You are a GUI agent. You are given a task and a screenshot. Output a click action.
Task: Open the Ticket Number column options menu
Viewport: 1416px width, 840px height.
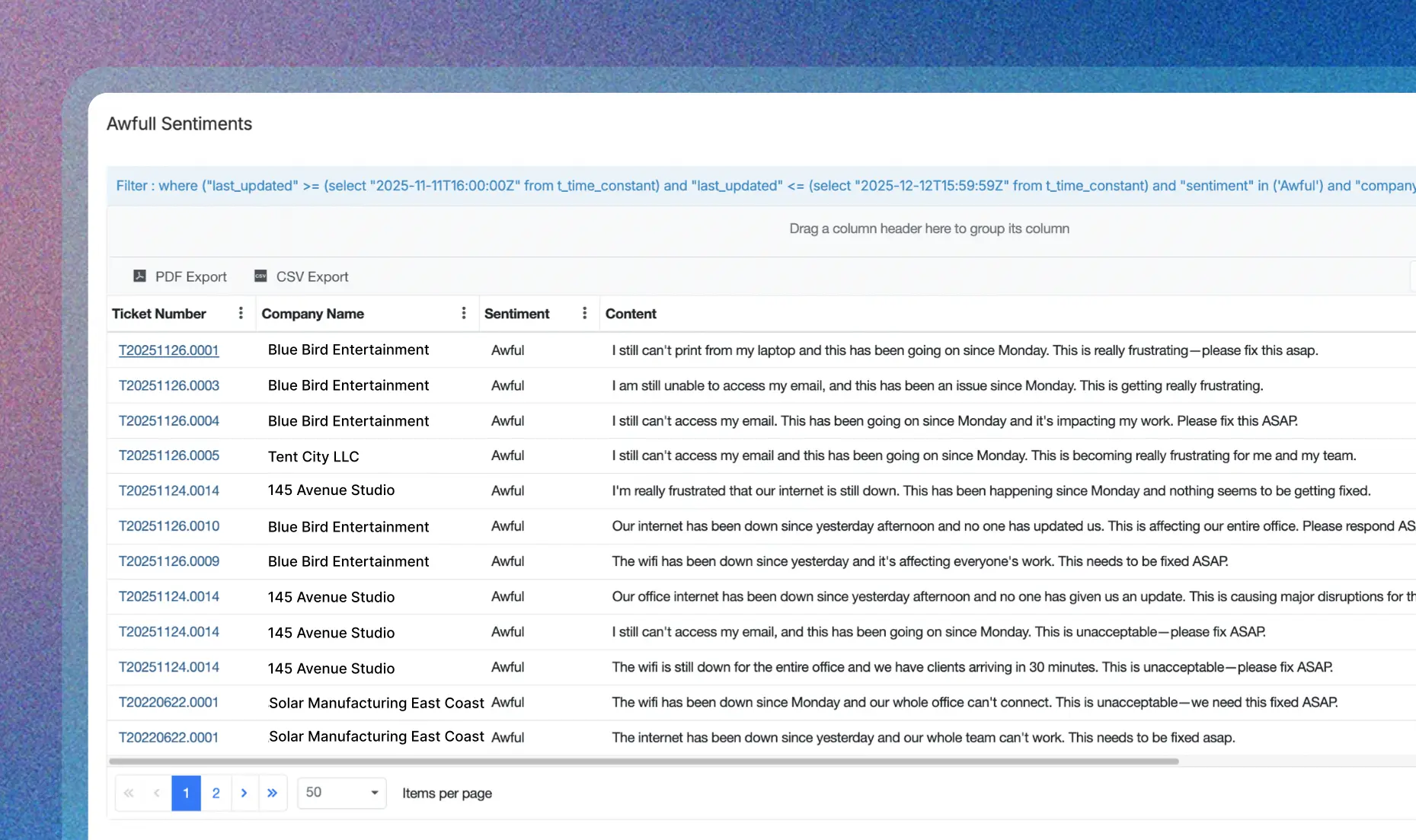(240, 313)
